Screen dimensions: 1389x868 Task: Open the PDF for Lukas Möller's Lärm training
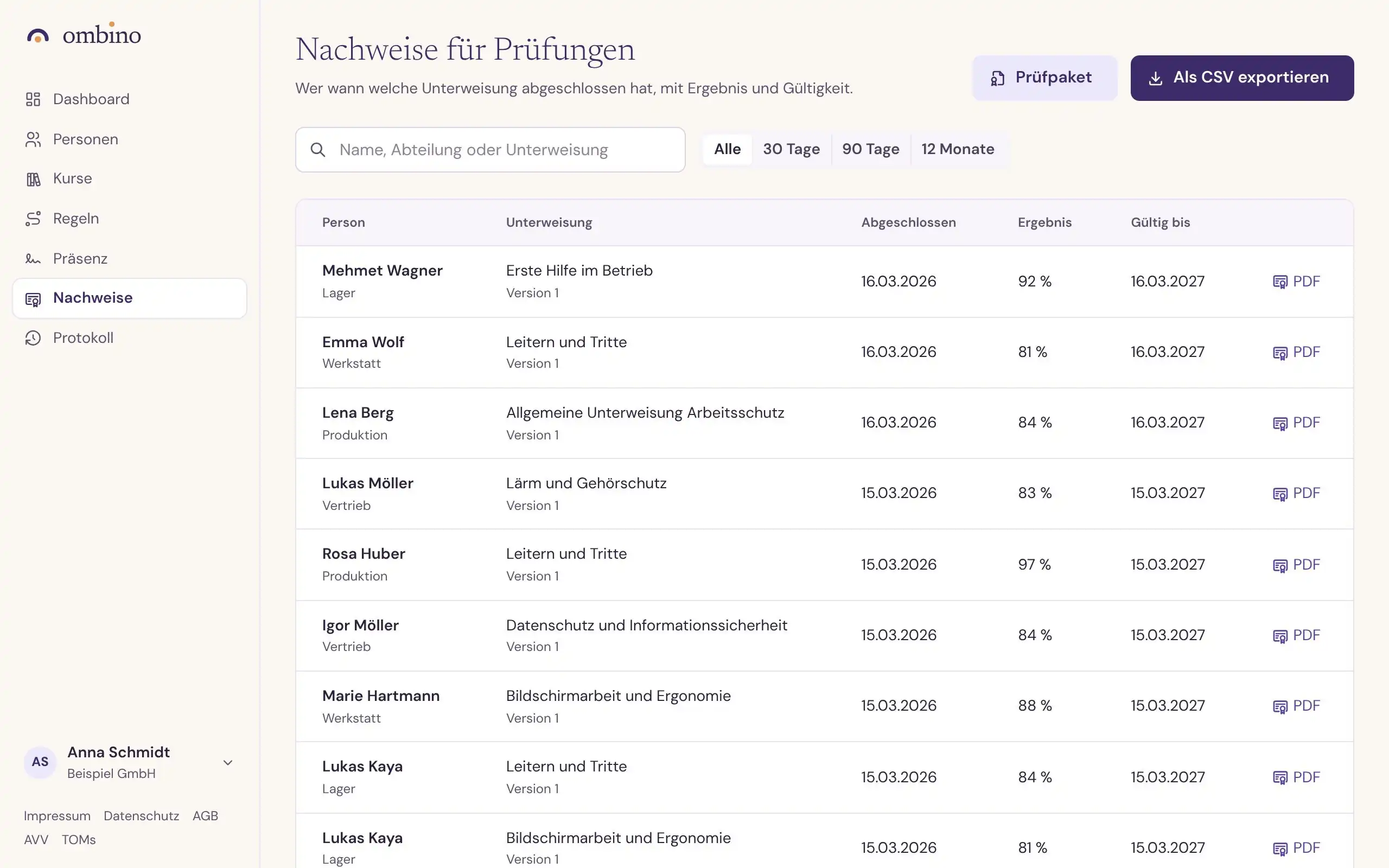pyautogui.click(x=1296, y=493)
